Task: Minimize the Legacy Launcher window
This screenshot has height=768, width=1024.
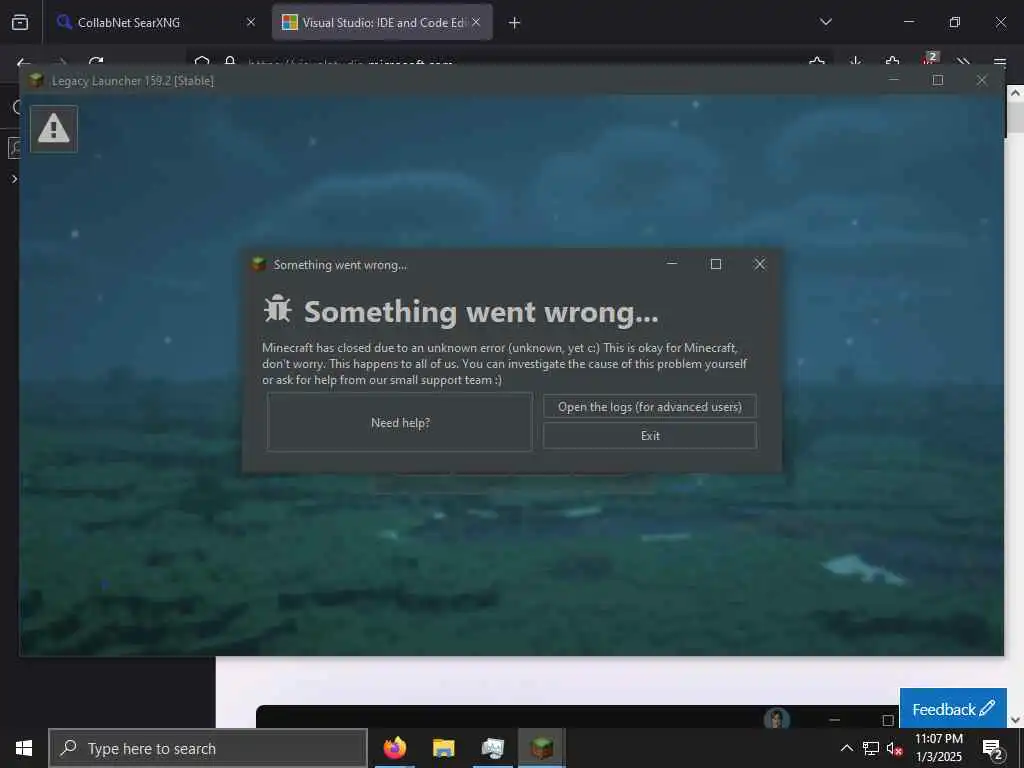Action: point(894,80)
